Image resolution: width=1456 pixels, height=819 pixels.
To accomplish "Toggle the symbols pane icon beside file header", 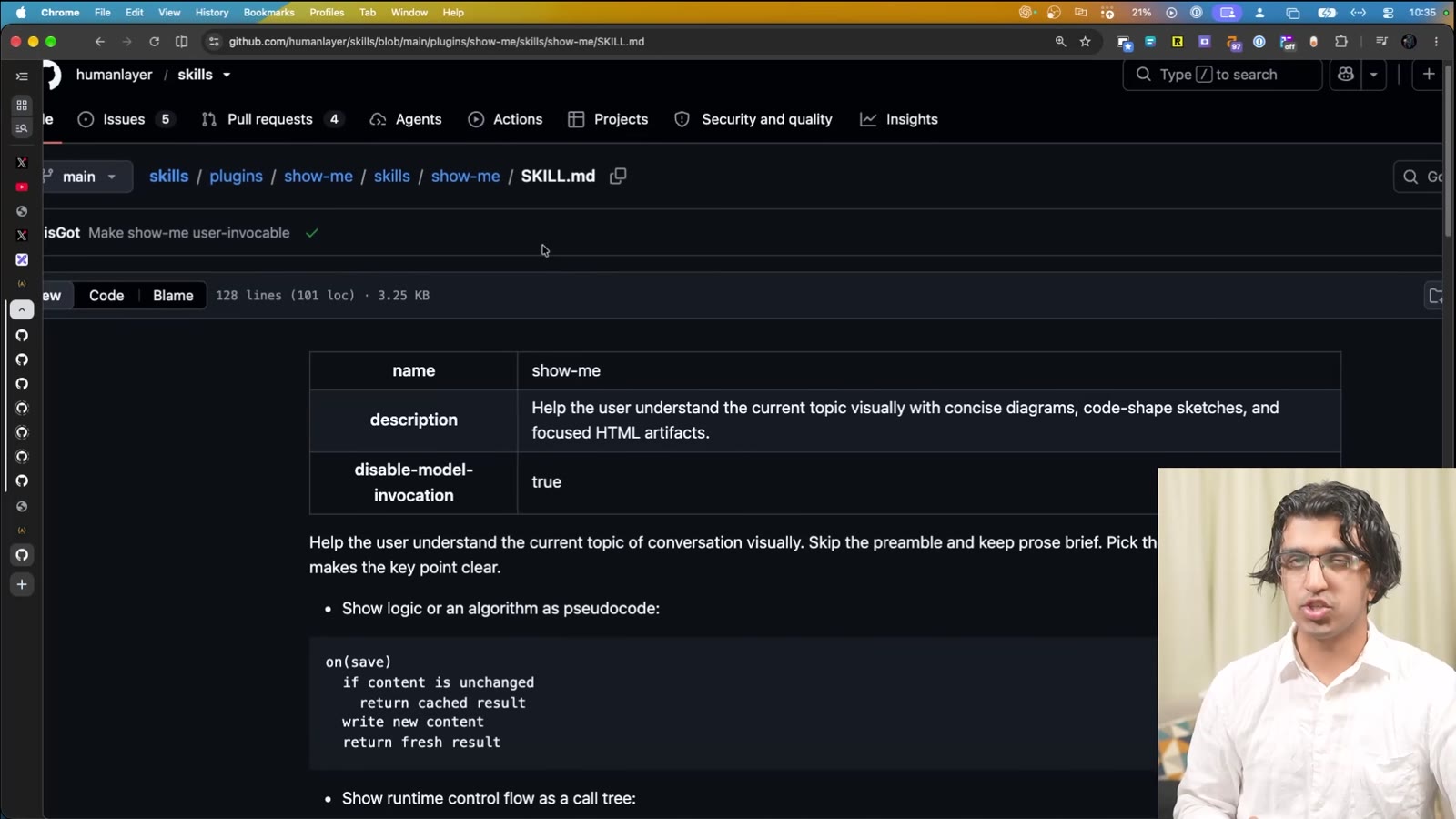I will tap(1435, 296).
